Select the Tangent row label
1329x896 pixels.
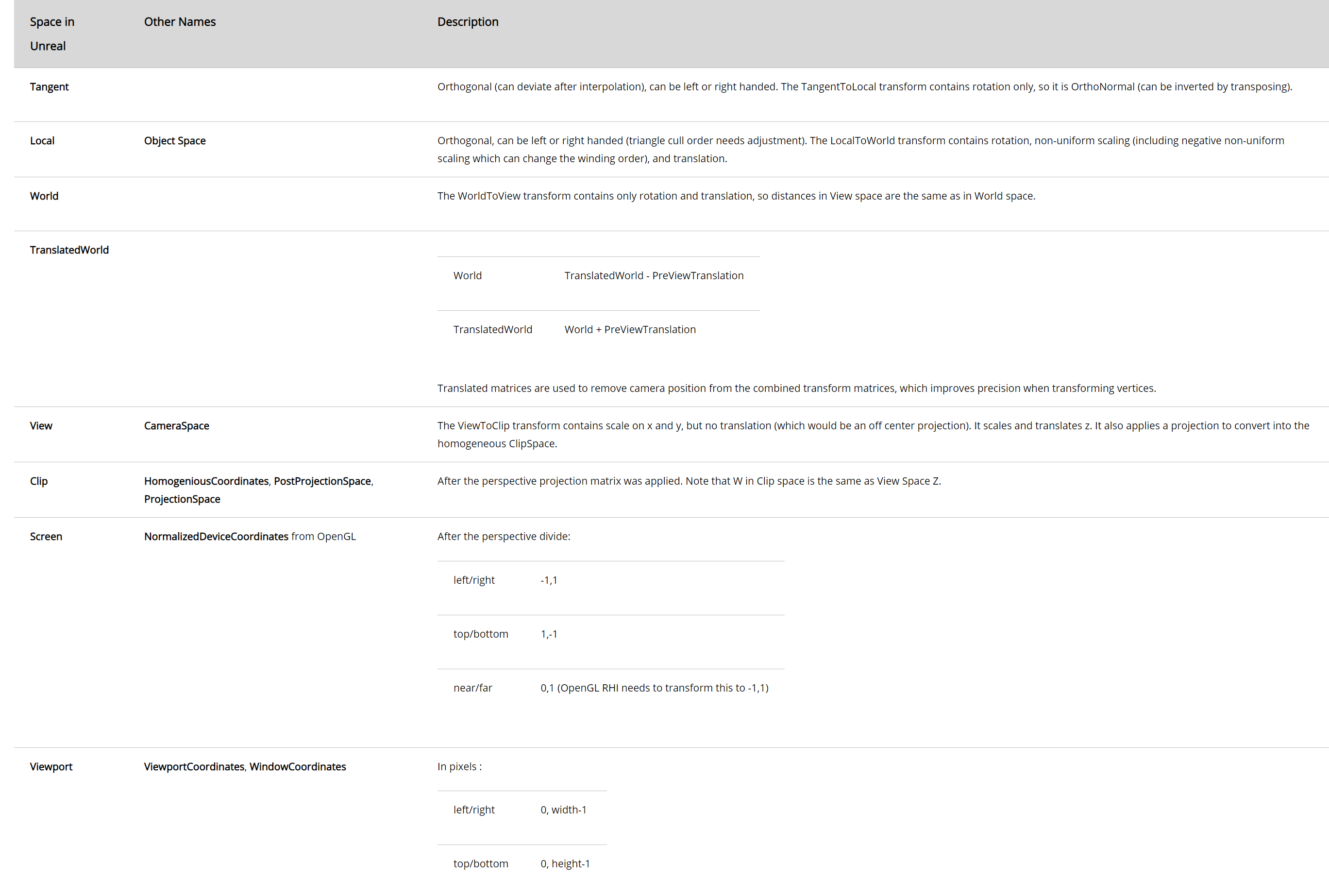pos(49,87)
